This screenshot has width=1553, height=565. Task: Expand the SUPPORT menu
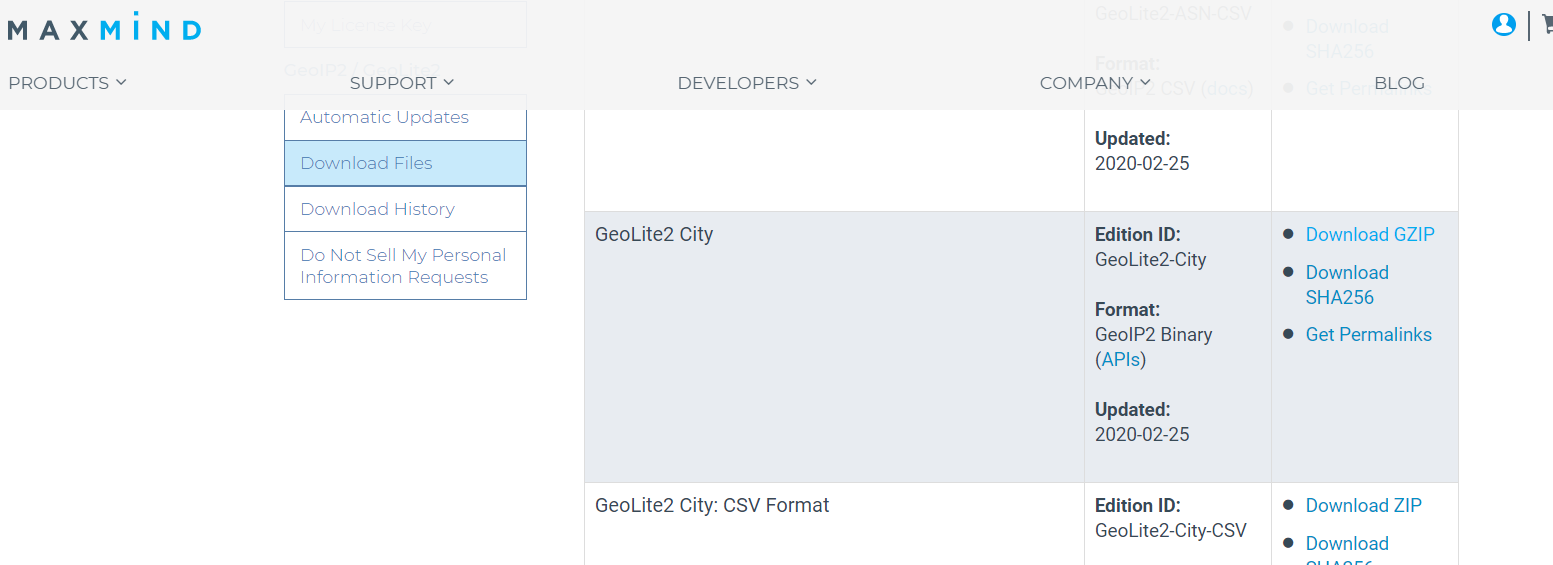402,83
